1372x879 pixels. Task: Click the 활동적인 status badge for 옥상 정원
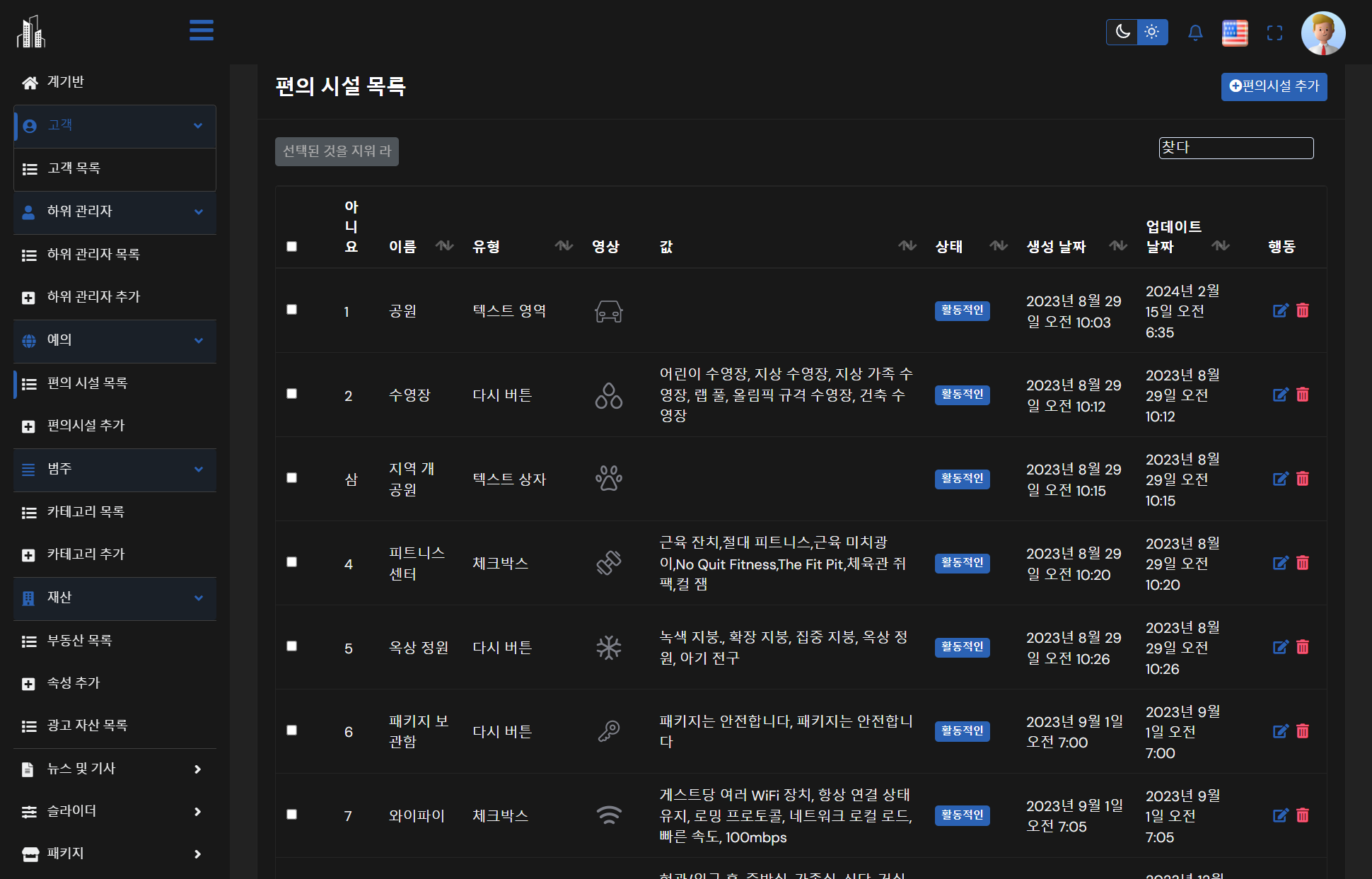pos(962,646)
